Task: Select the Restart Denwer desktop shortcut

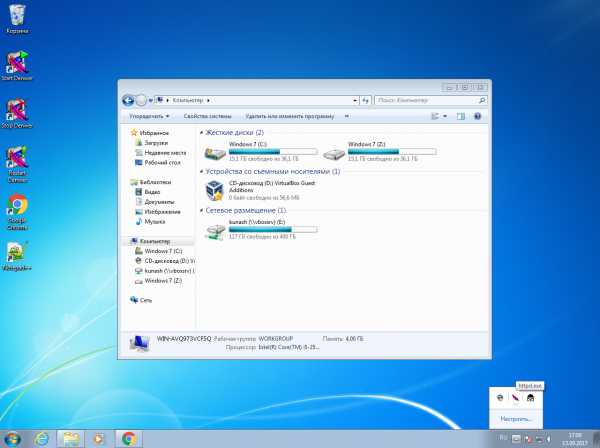Action: 17,165
